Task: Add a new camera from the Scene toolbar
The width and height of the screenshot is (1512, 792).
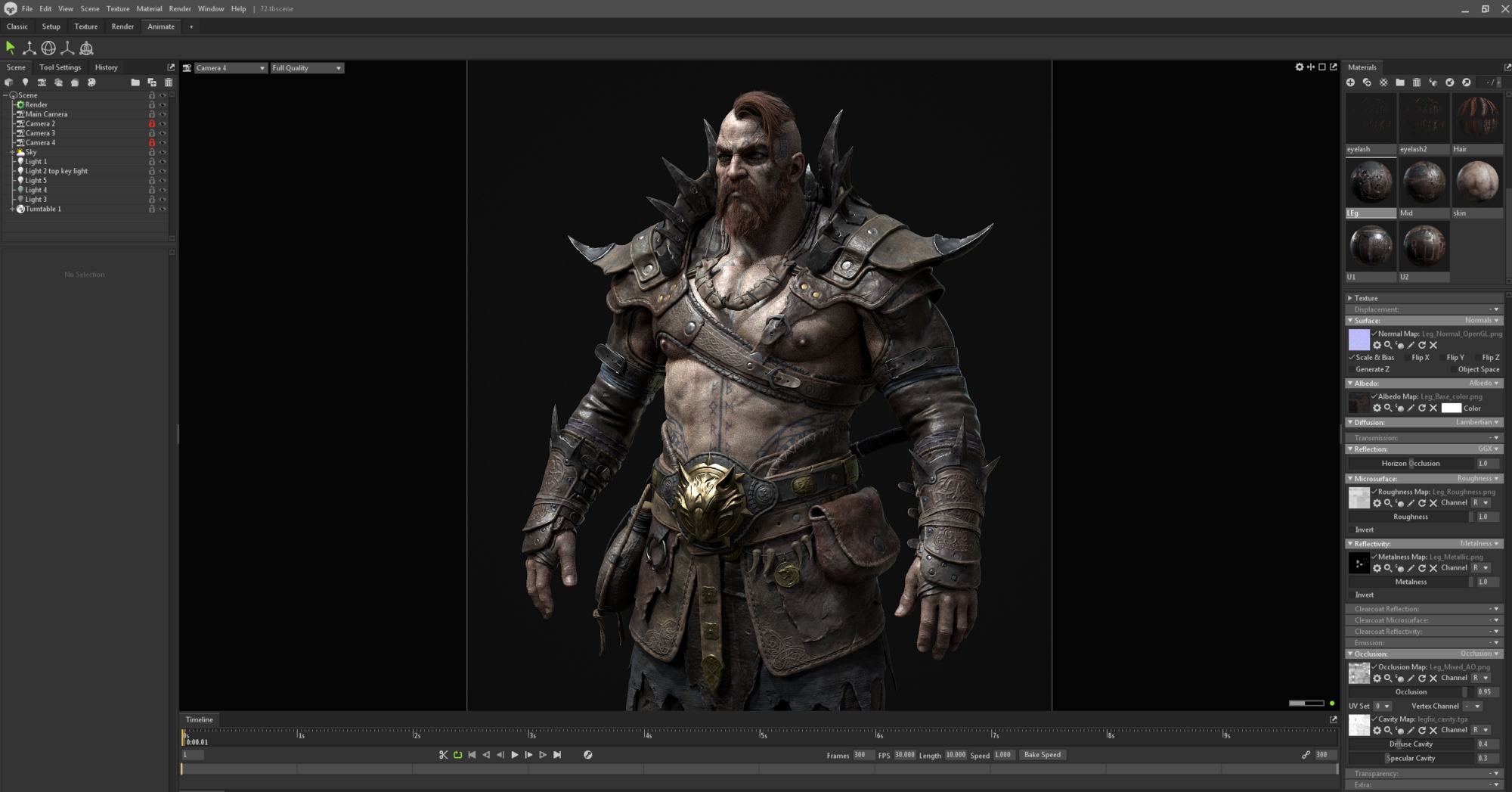Action: tap(42, 82)
